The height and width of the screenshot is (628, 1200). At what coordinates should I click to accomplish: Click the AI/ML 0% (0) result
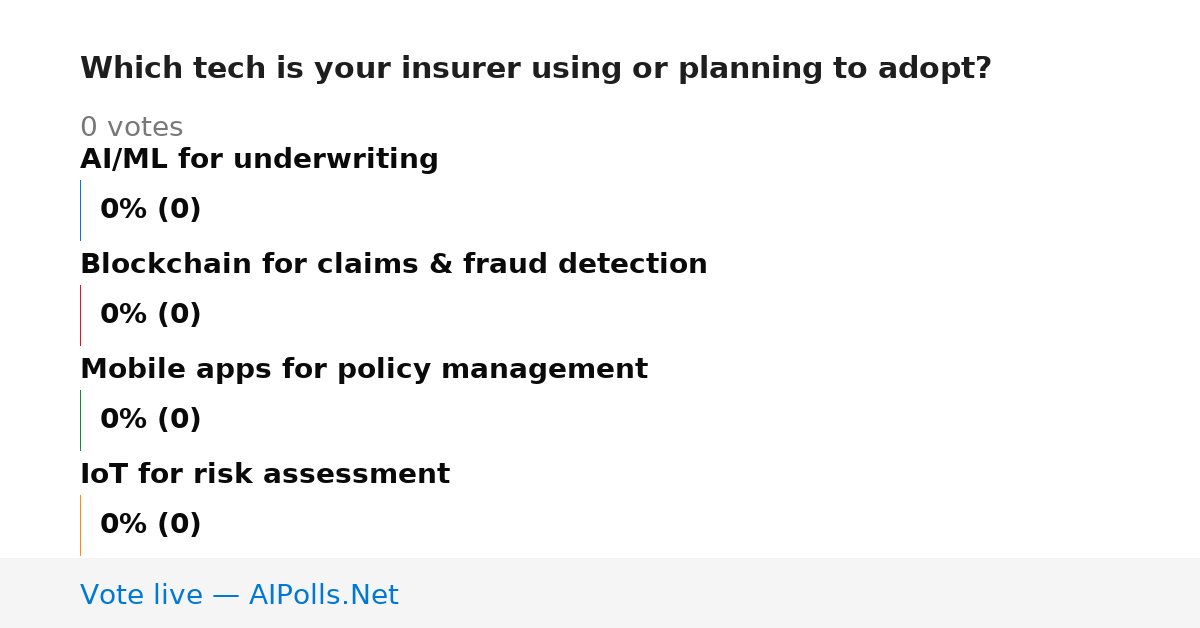pyautogui.click(x=150, y=210)
